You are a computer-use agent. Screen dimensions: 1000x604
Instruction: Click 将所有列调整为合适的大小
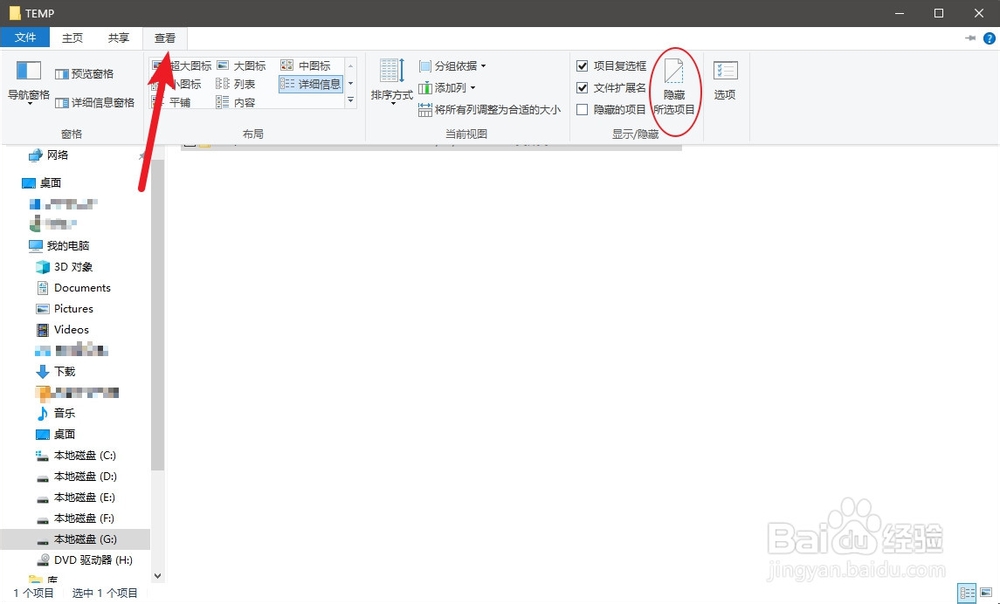pos(489,111)
